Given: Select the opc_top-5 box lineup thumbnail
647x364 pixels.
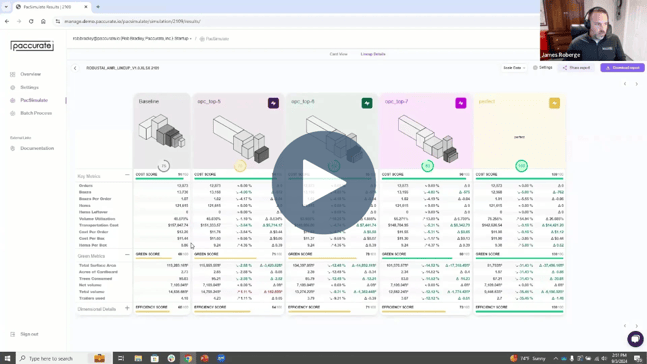Looking at the screenshot, I should pos(241,138).
